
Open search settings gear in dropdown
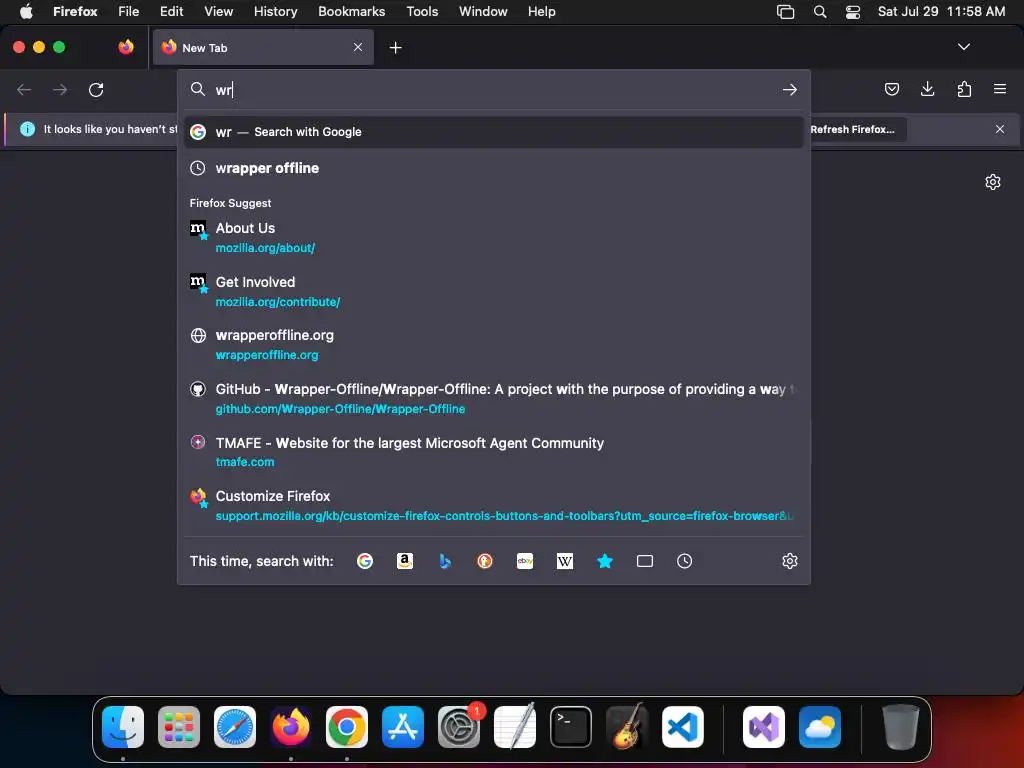[x=790, y=561]
